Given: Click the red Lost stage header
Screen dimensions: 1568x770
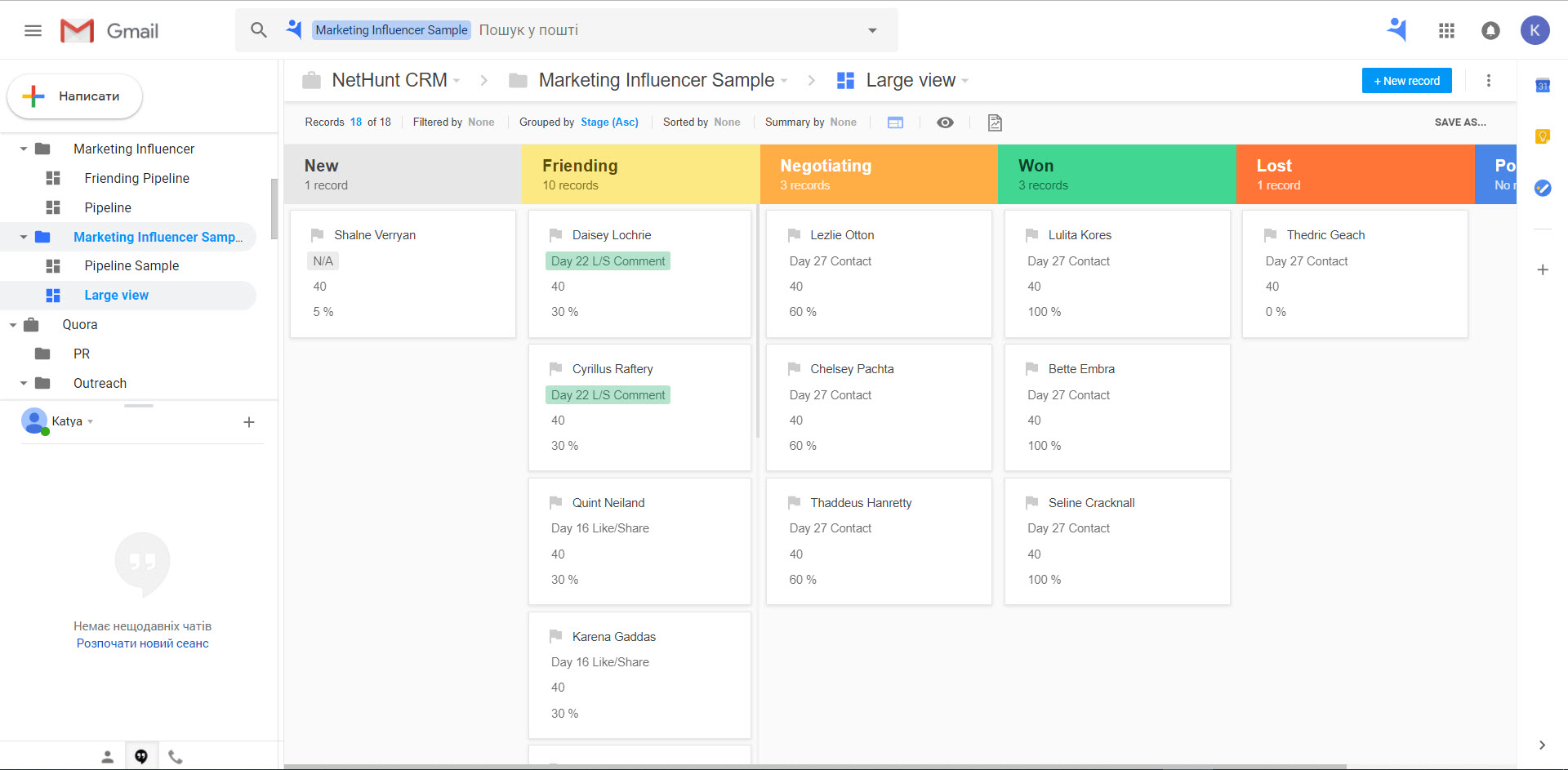Looking at the screenshot, I should [x=1356, y=174].
